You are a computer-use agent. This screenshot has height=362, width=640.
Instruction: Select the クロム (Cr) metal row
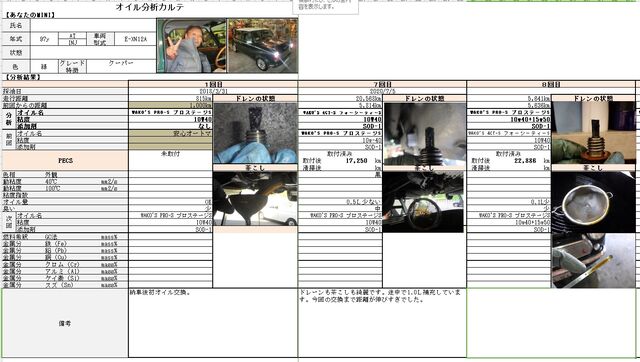(65, 264)
